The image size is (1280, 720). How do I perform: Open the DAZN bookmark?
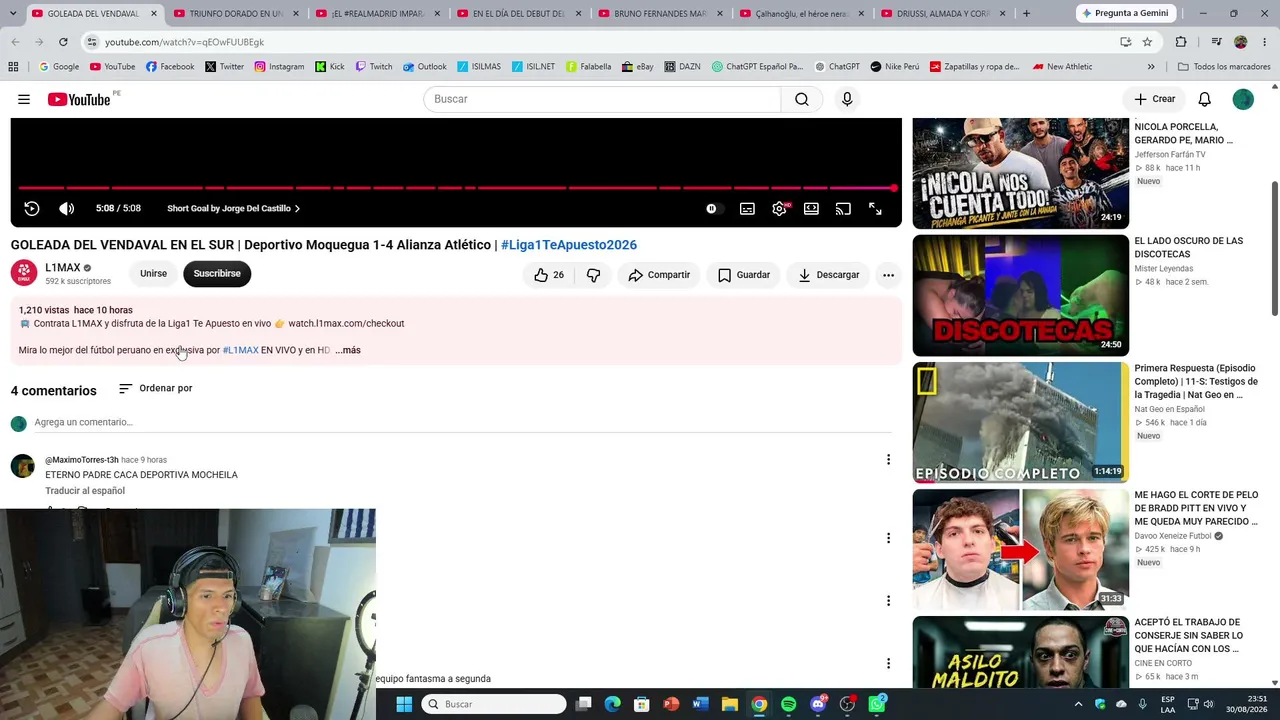[x=682, y=67]
